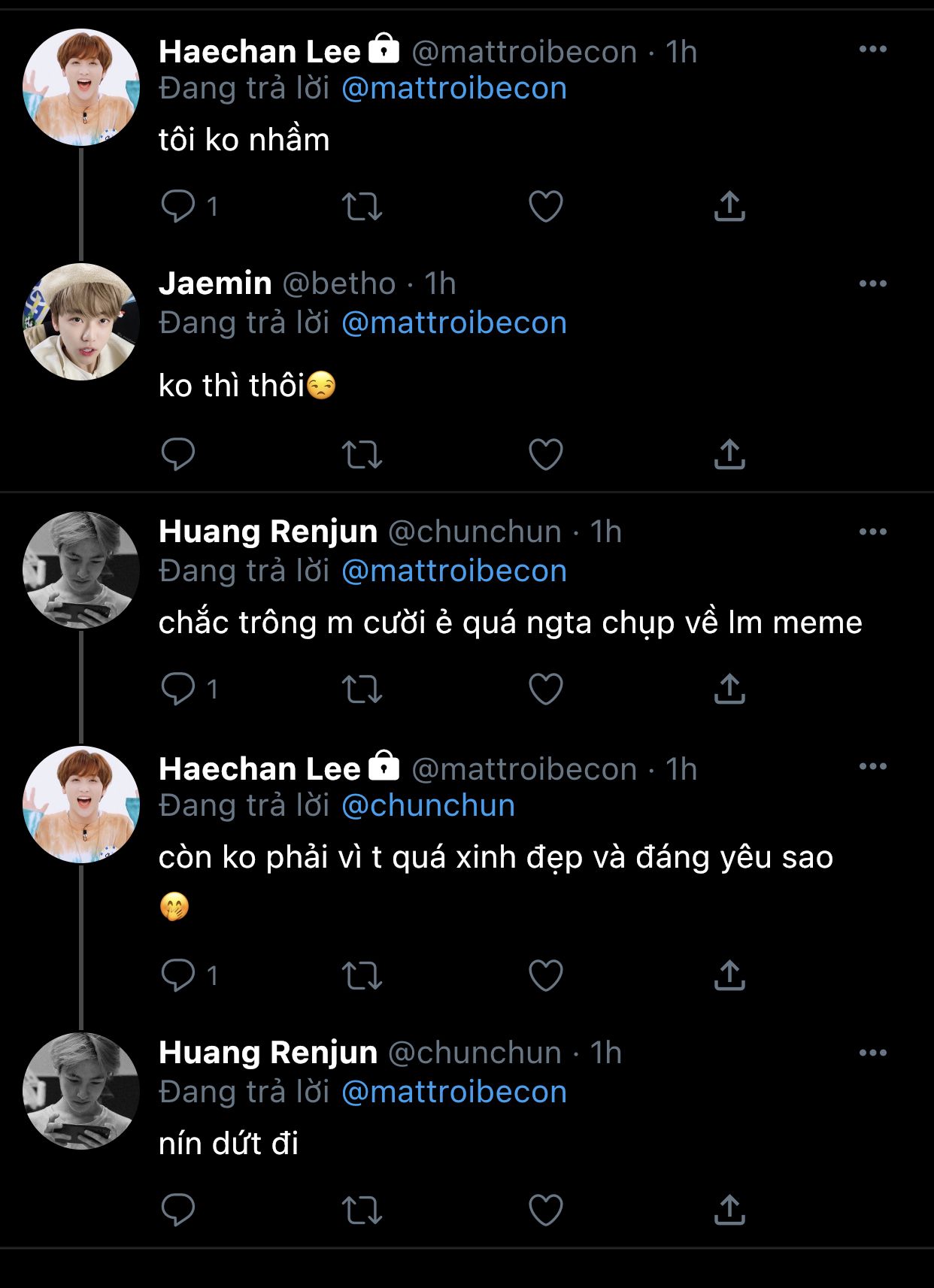Reply to Huang Renjun's "nín dứt đi" tweet
This screenshot has height=1288, width=934.
(x=178, y=1210)
